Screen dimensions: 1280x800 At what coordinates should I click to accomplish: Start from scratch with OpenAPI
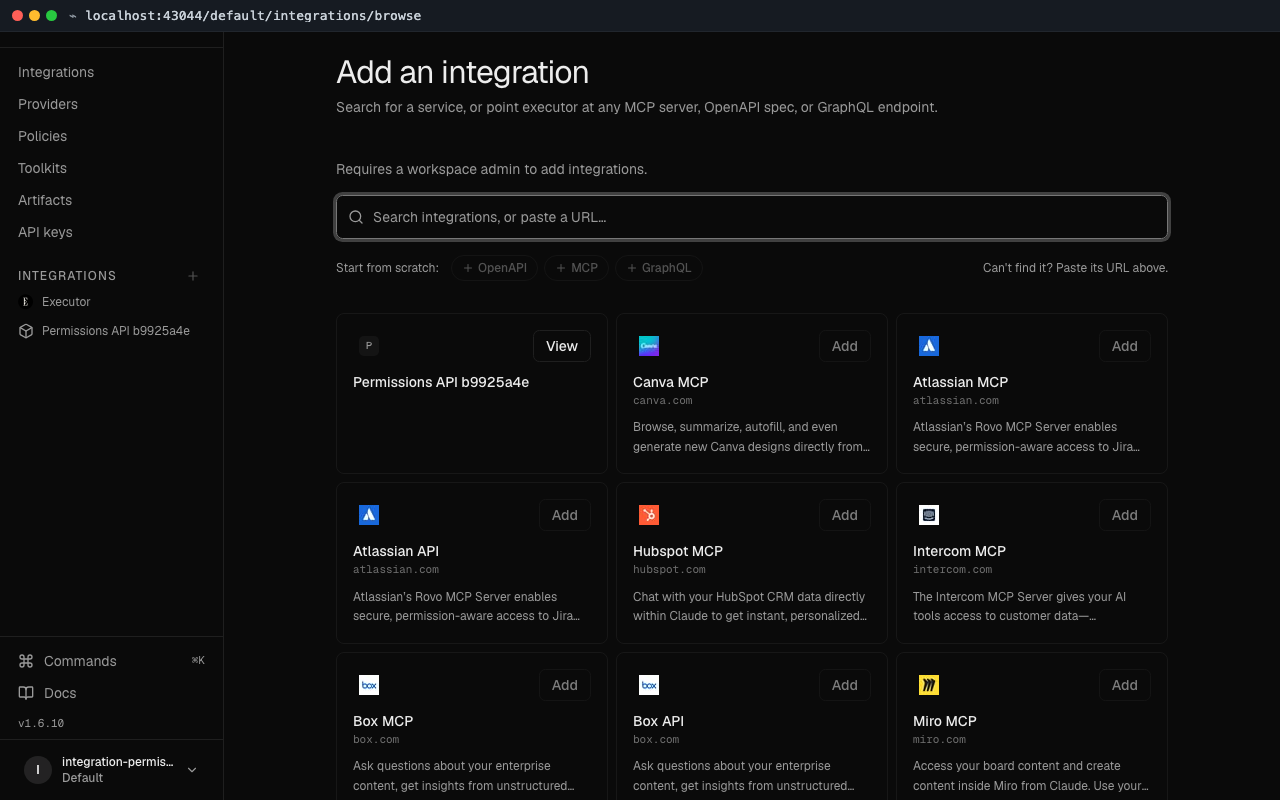coord(495,268)
